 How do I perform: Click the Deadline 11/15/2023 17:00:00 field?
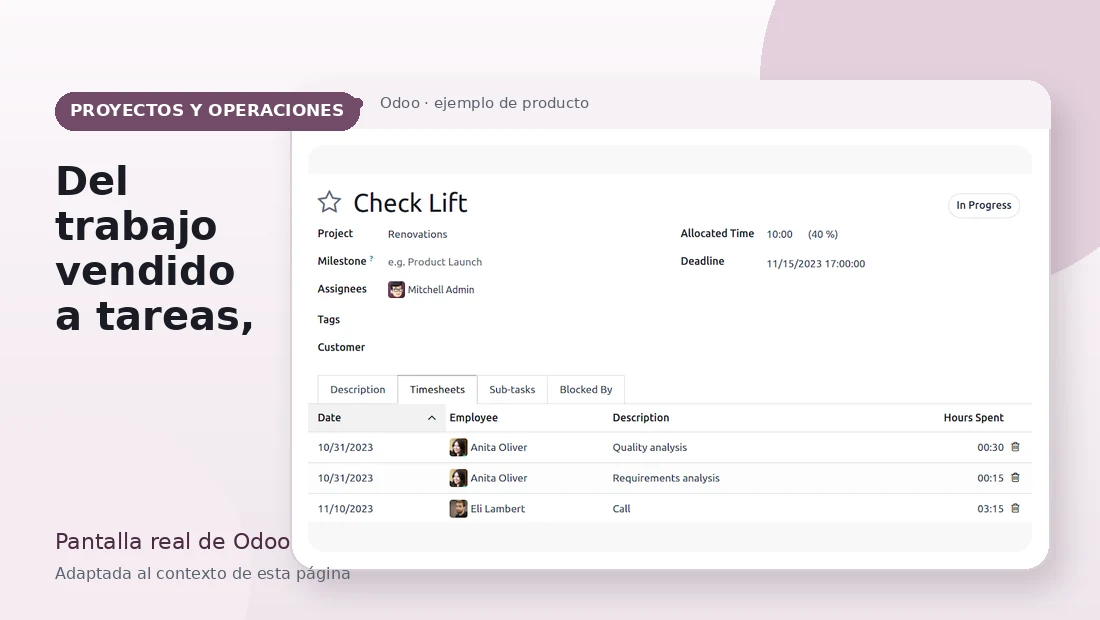816,264
